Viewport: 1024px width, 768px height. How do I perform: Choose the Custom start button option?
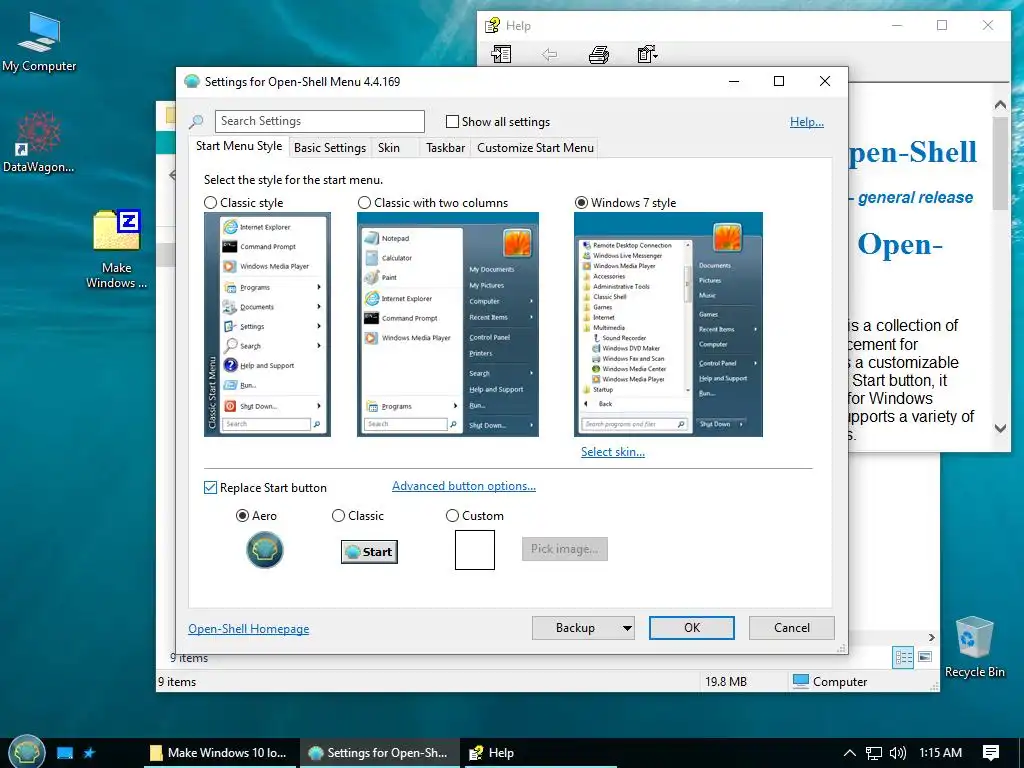pos(452,515)
